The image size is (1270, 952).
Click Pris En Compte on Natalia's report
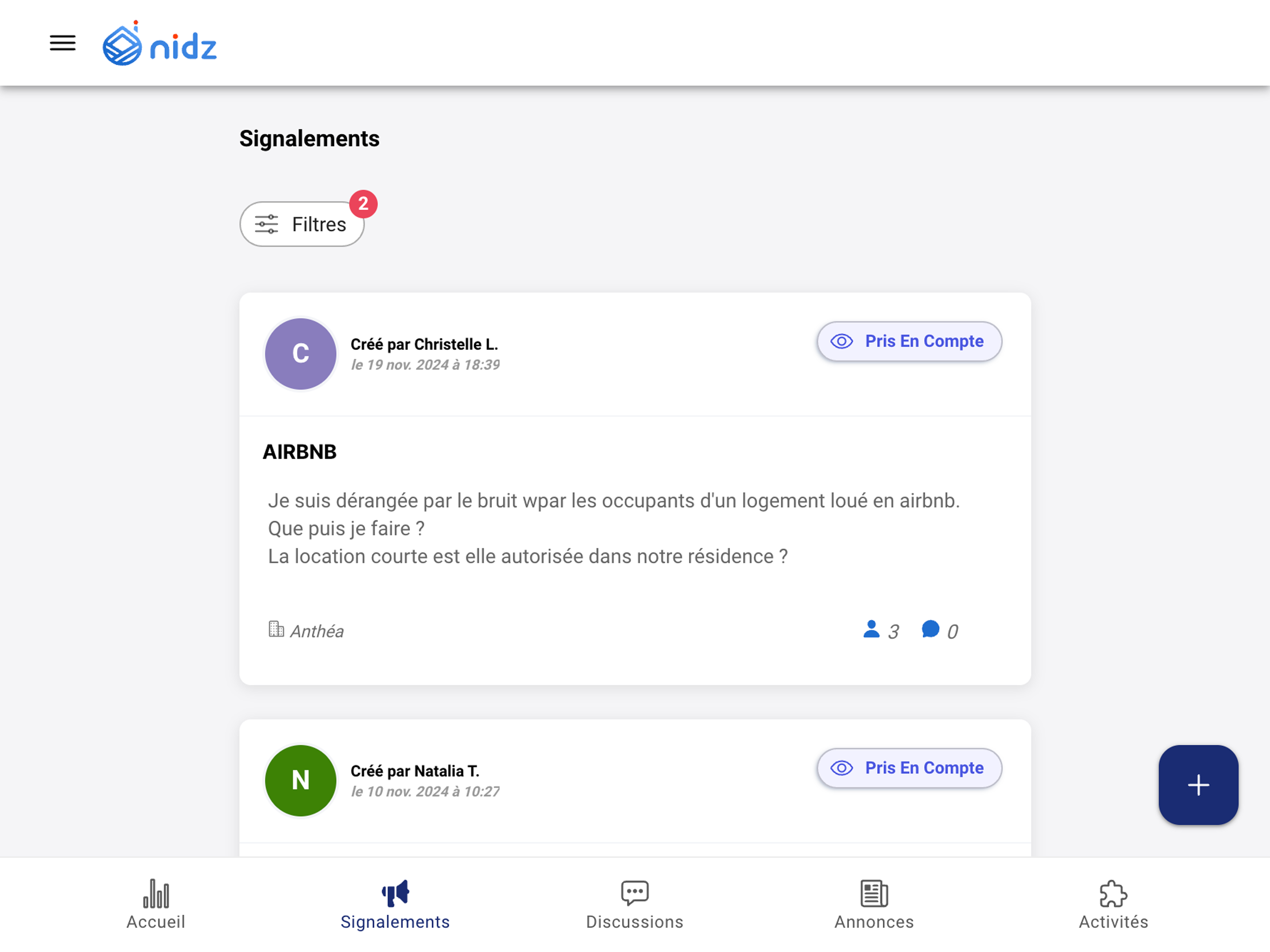pos(909,767)
